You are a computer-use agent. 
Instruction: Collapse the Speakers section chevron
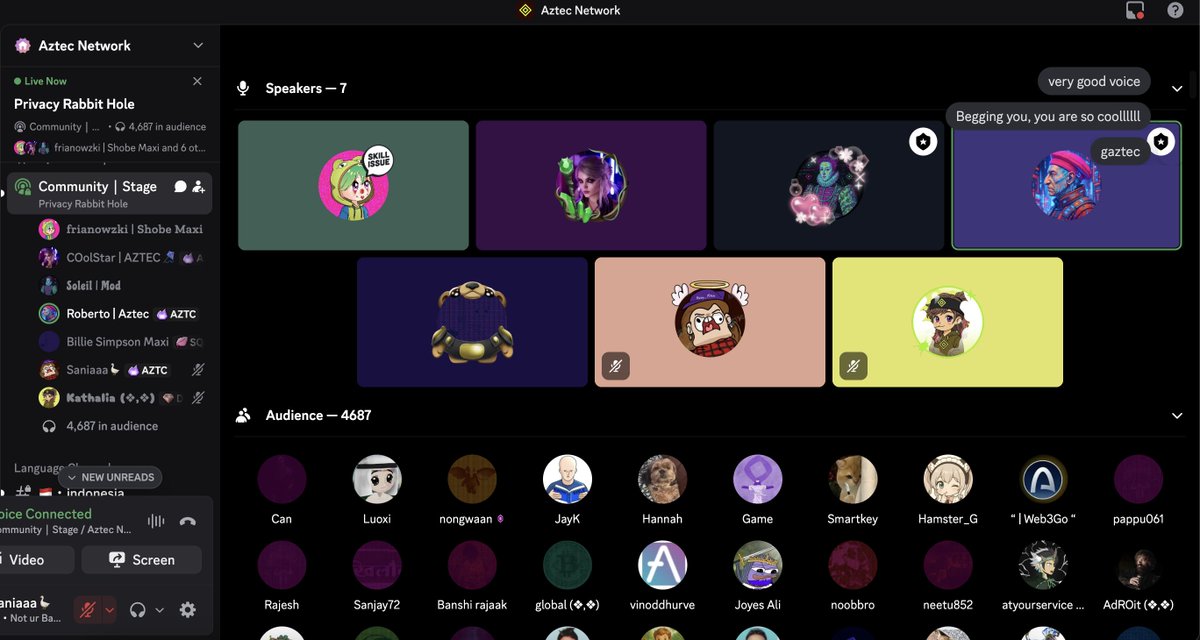(1177, 88)
